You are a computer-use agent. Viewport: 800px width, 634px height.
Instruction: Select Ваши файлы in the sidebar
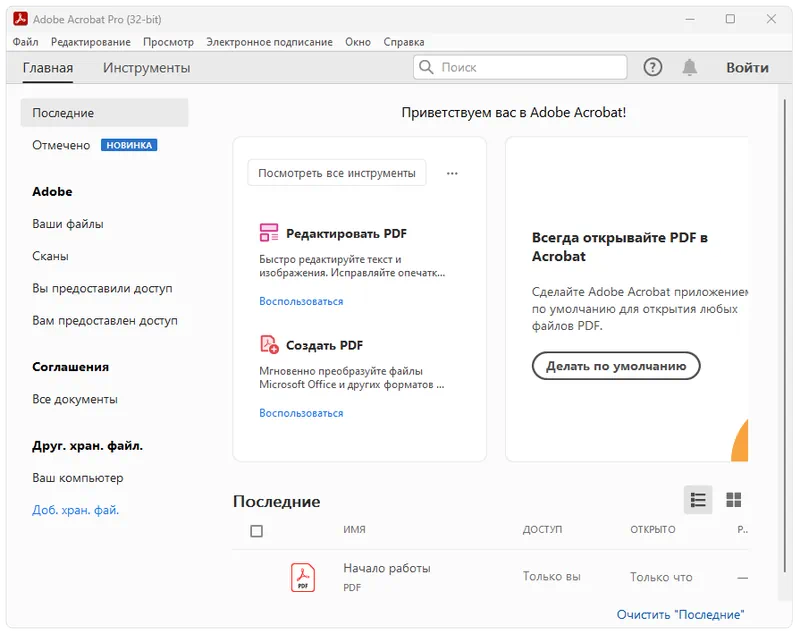[x=68, y=224]
